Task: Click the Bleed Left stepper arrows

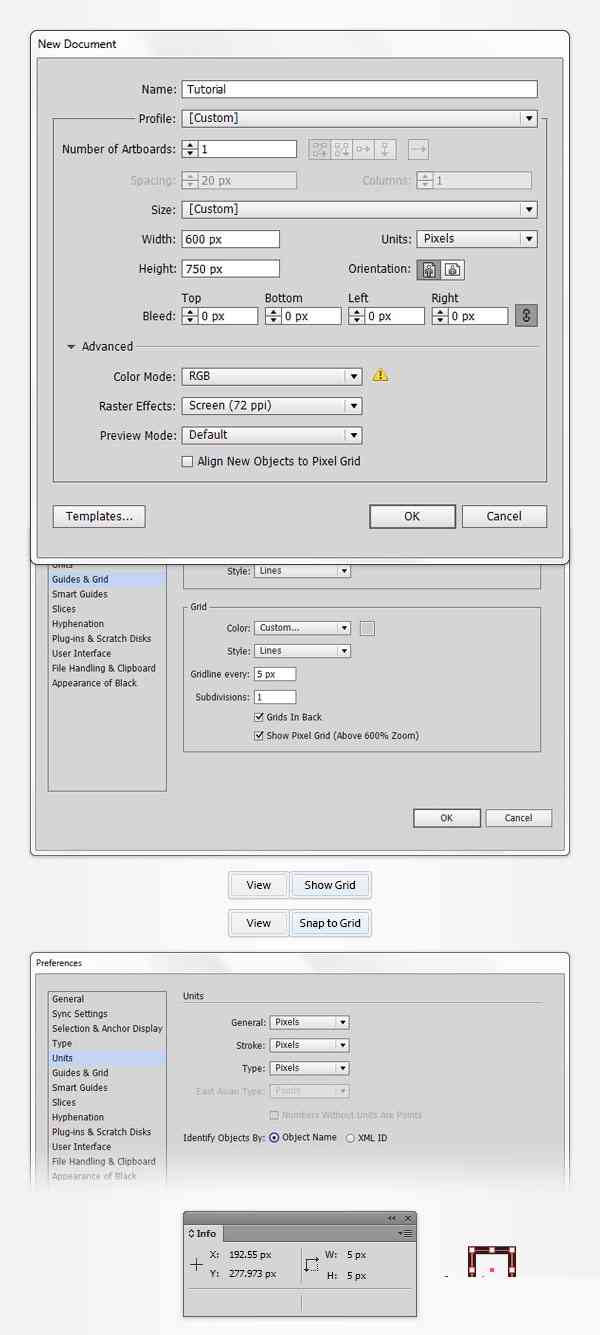Action: [355, 316]
